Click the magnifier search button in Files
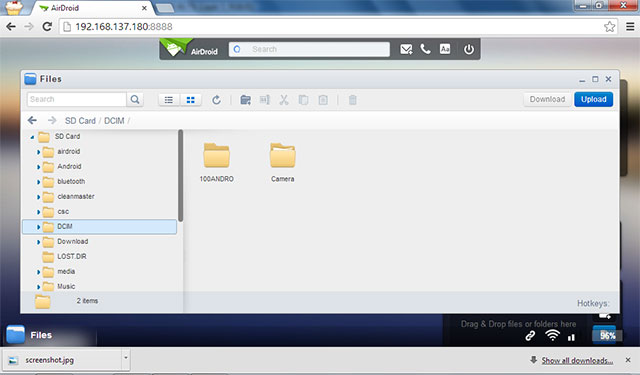Image resolution: width=640 pixels, height=375 pixels. pyautogui.click(x=135, y=99)
